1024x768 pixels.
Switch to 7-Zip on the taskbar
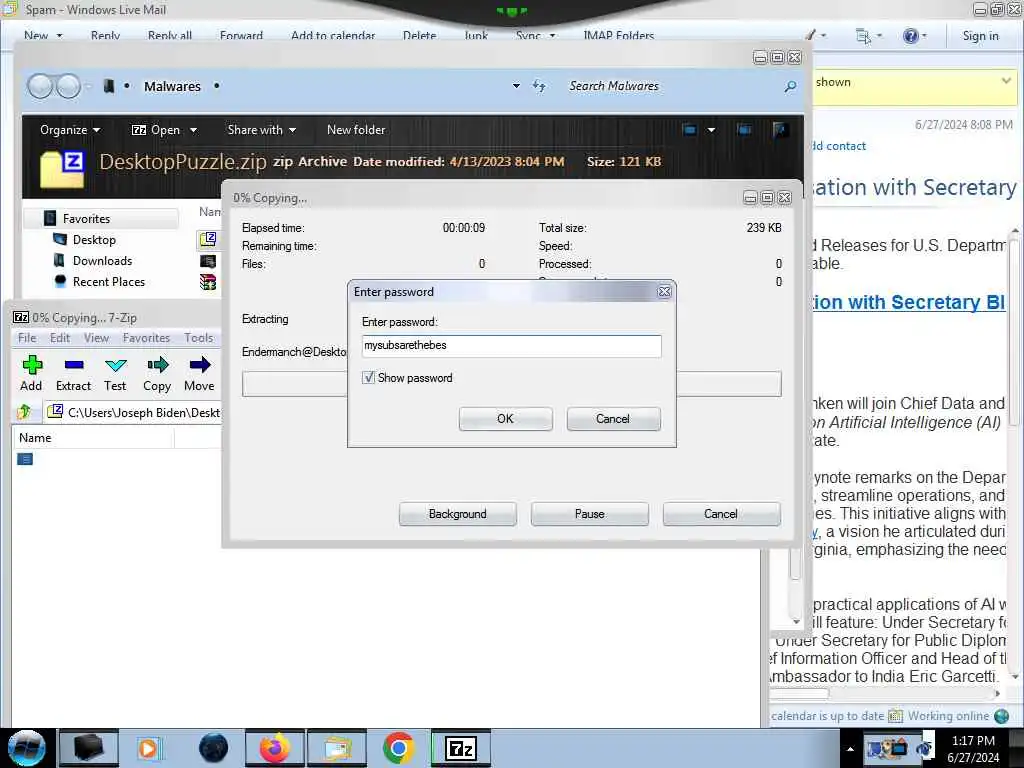[x=460, y=748]
